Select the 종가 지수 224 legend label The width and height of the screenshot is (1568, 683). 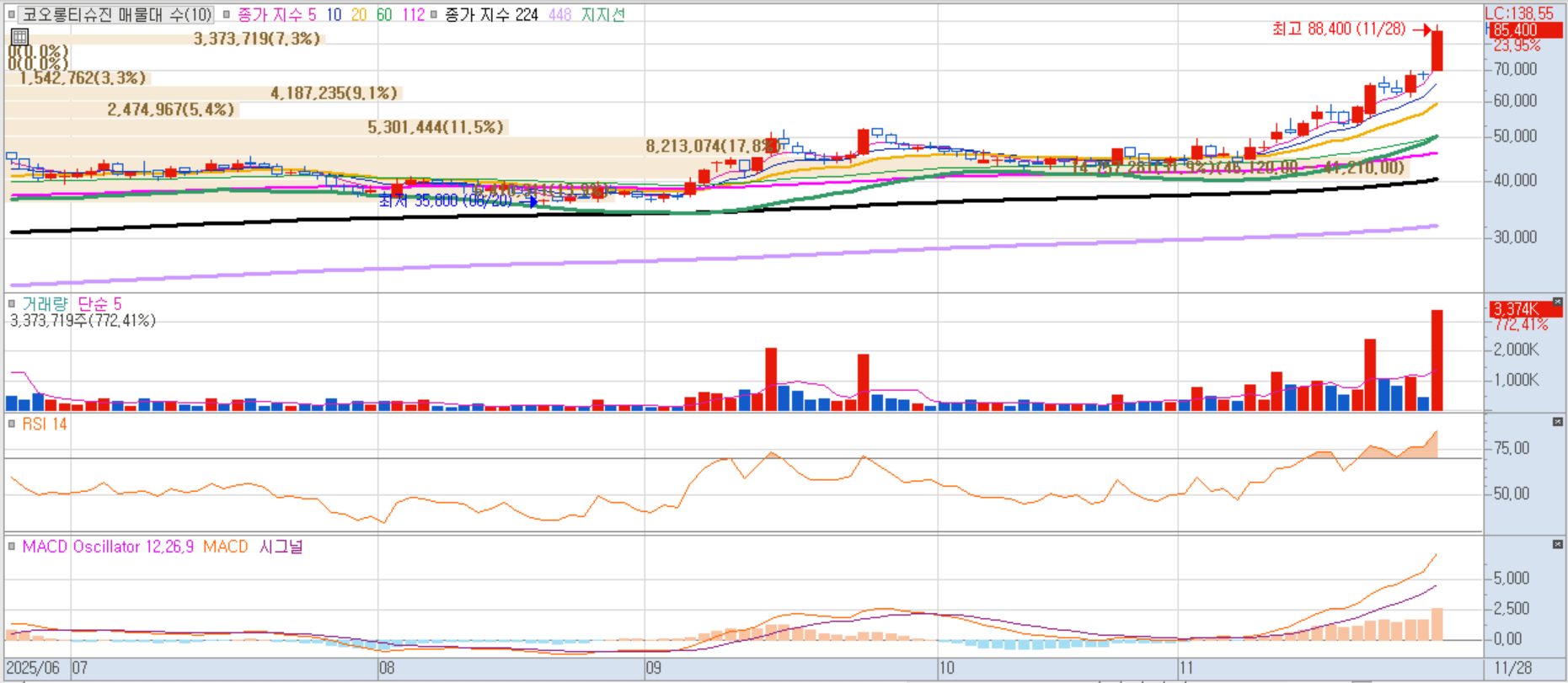(x=492, y=14)
